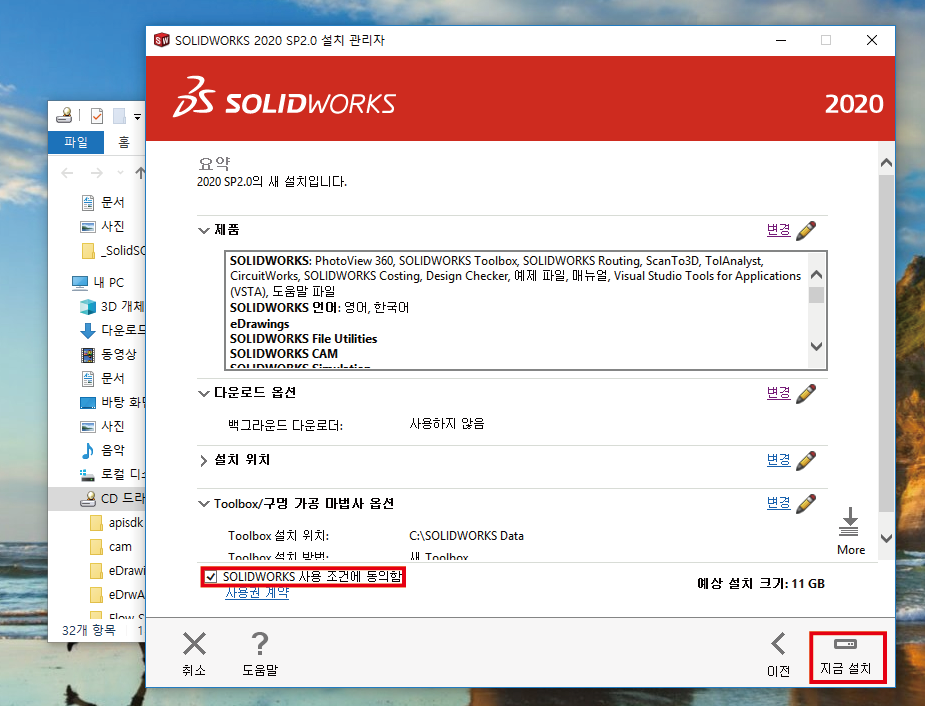925x706 pixels.
Task: Select 다운로드 in Explorer tree
Action: pyautogui.click(x=113, y=330)
